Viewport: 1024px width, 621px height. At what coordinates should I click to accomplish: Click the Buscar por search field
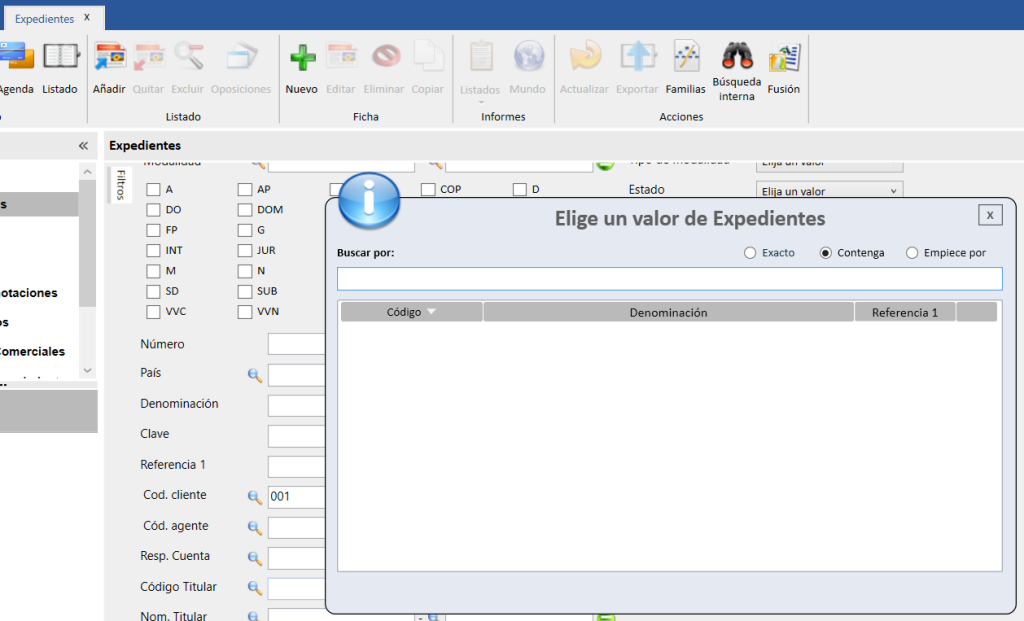(669, 279)
